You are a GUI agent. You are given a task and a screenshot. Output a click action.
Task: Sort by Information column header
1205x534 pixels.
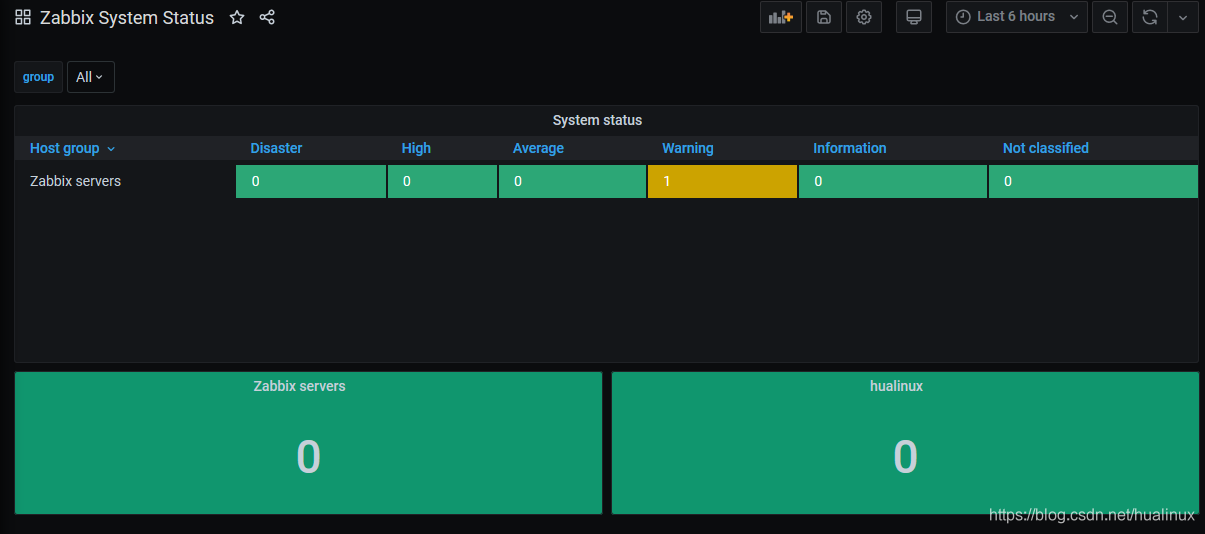tap(850, 148)
